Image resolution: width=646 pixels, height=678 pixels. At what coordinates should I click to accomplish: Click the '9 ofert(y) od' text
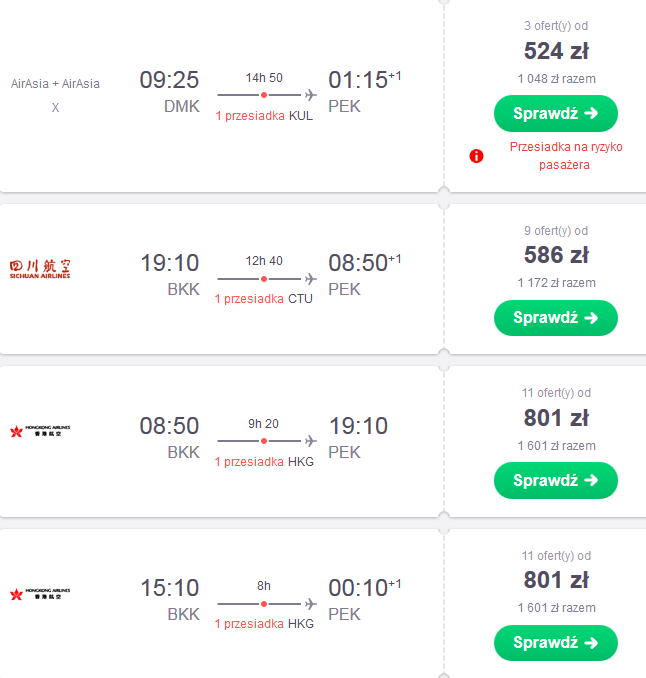[x=556, y=231]
